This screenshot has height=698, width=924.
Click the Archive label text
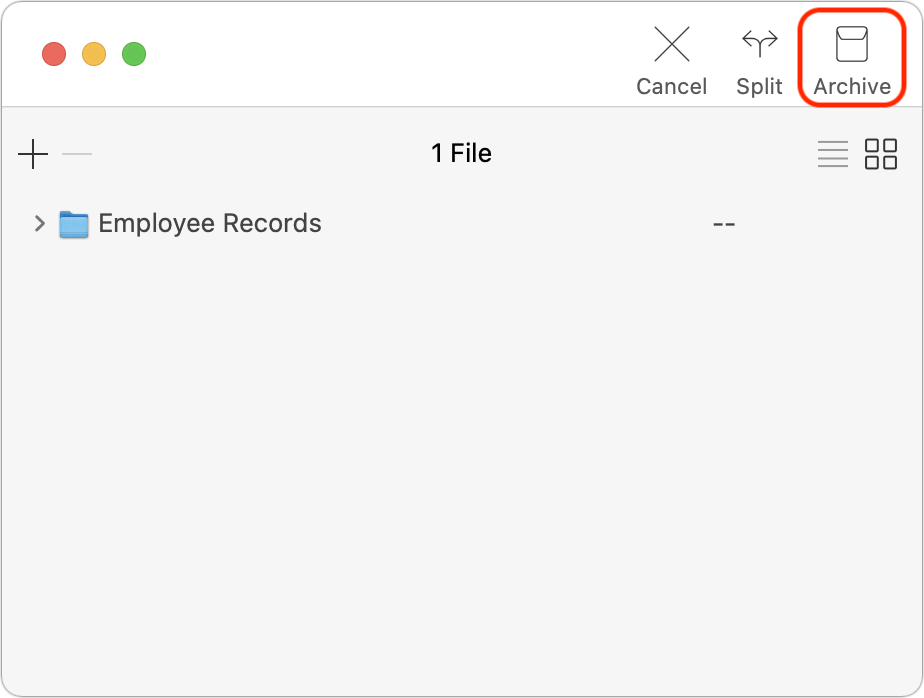coord(852,87)
